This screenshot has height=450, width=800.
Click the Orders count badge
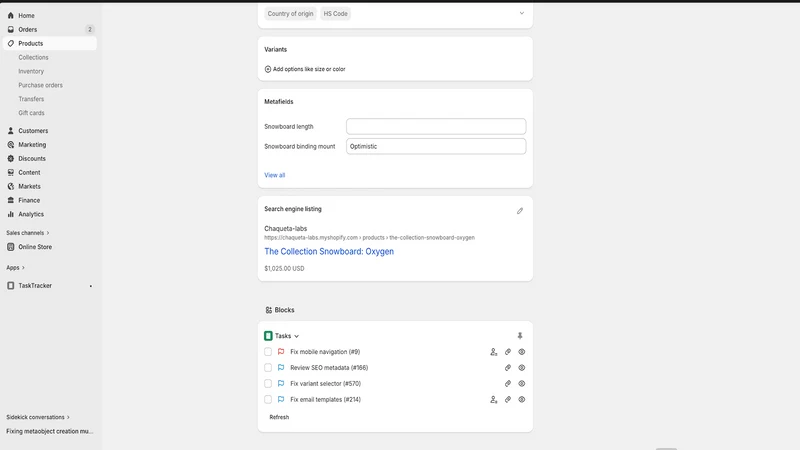pos(90,30)
